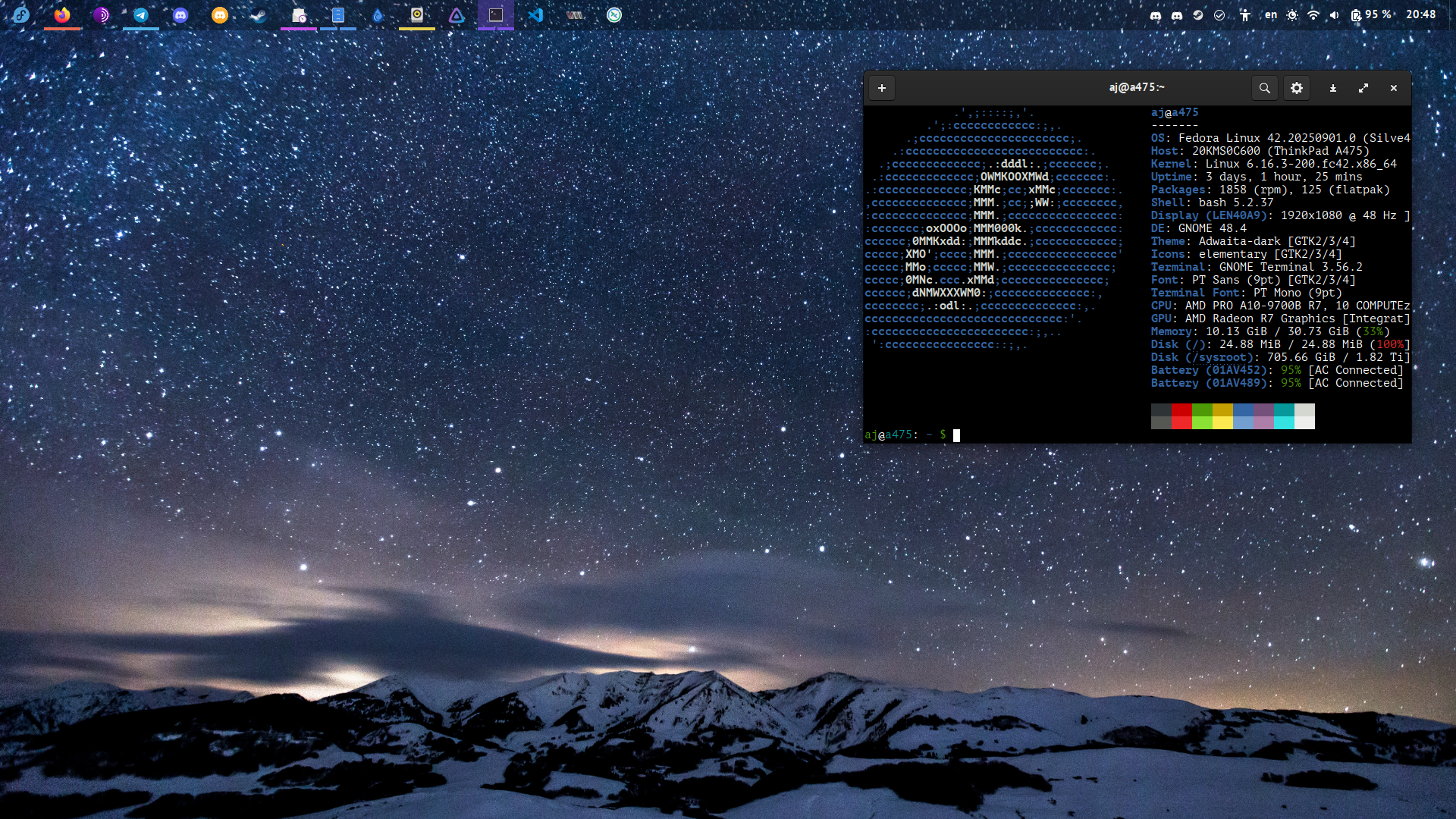1456x819 pixels.
Task: Switch to the Telegram app
Action: pos(141,14)
